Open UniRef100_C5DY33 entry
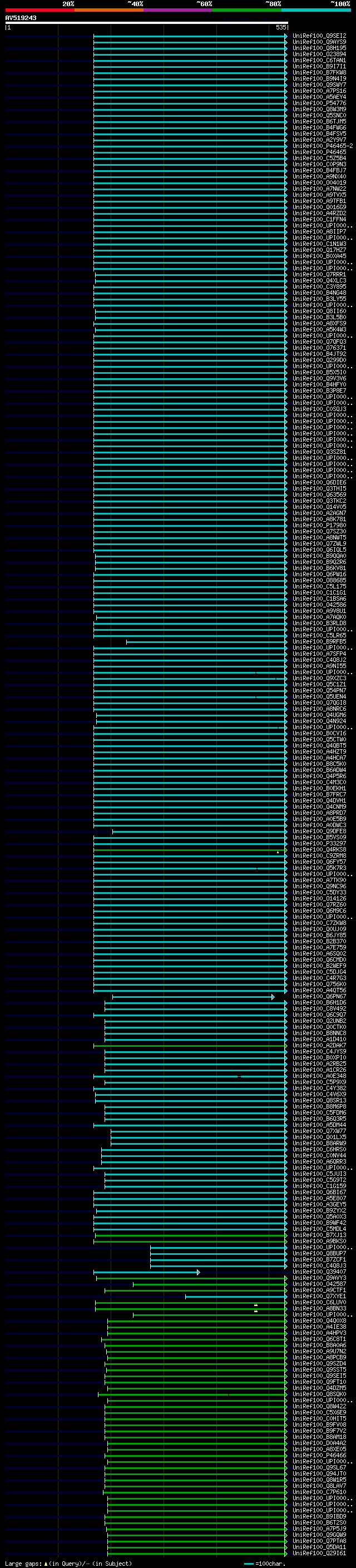Viewport: 356px width, 1568px height. tap(319, 892)
